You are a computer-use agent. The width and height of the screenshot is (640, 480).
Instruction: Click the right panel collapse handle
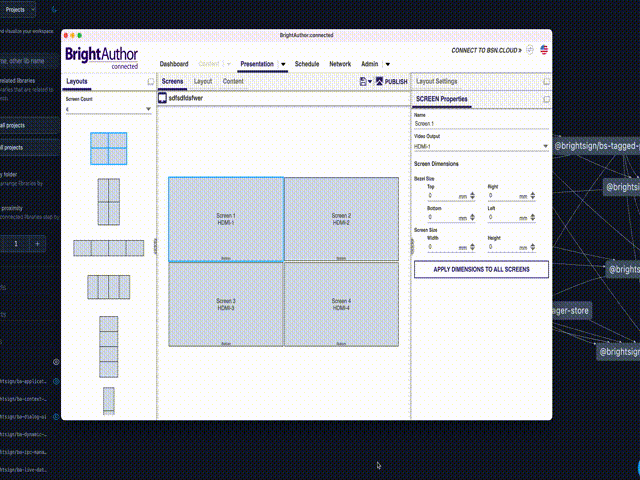pyautogui.click(x=412, y=246)
